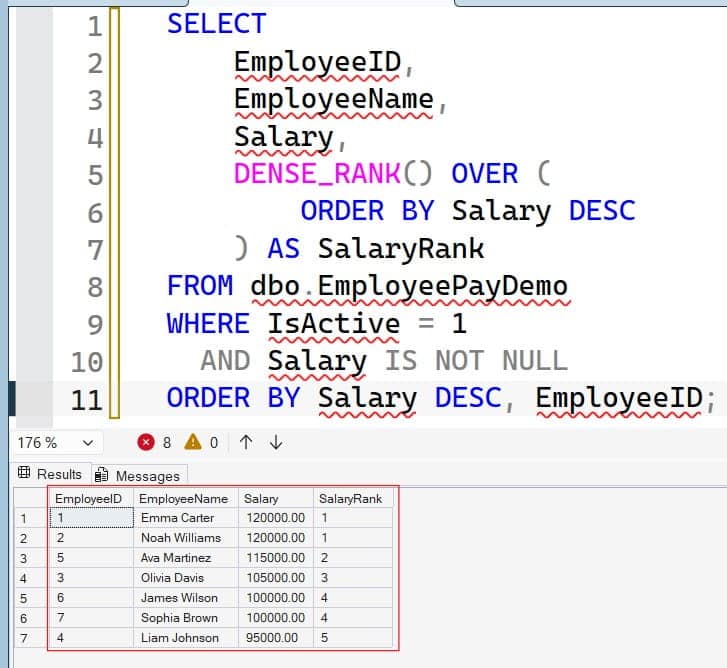The image size is (727, 668).
Task: Go to previous issue with up arrow
Action: tap(246, 442)
